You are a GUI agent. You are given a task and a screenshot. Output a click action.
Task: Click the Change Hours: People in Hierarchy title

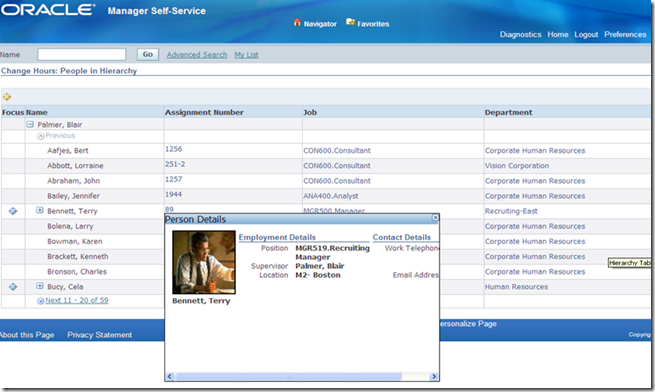(x=69, y=71)
